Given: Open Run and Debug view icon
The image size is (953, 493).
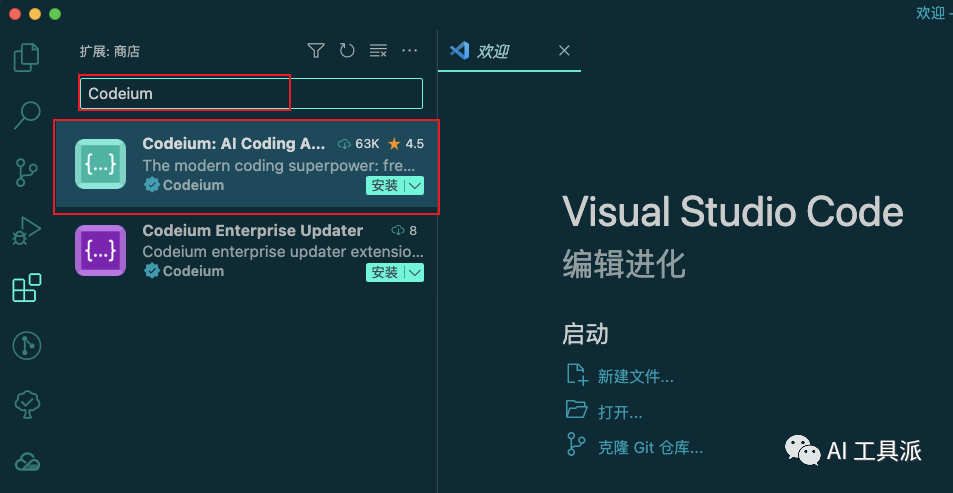Looking at the screenshot, I should pos(26,230).
